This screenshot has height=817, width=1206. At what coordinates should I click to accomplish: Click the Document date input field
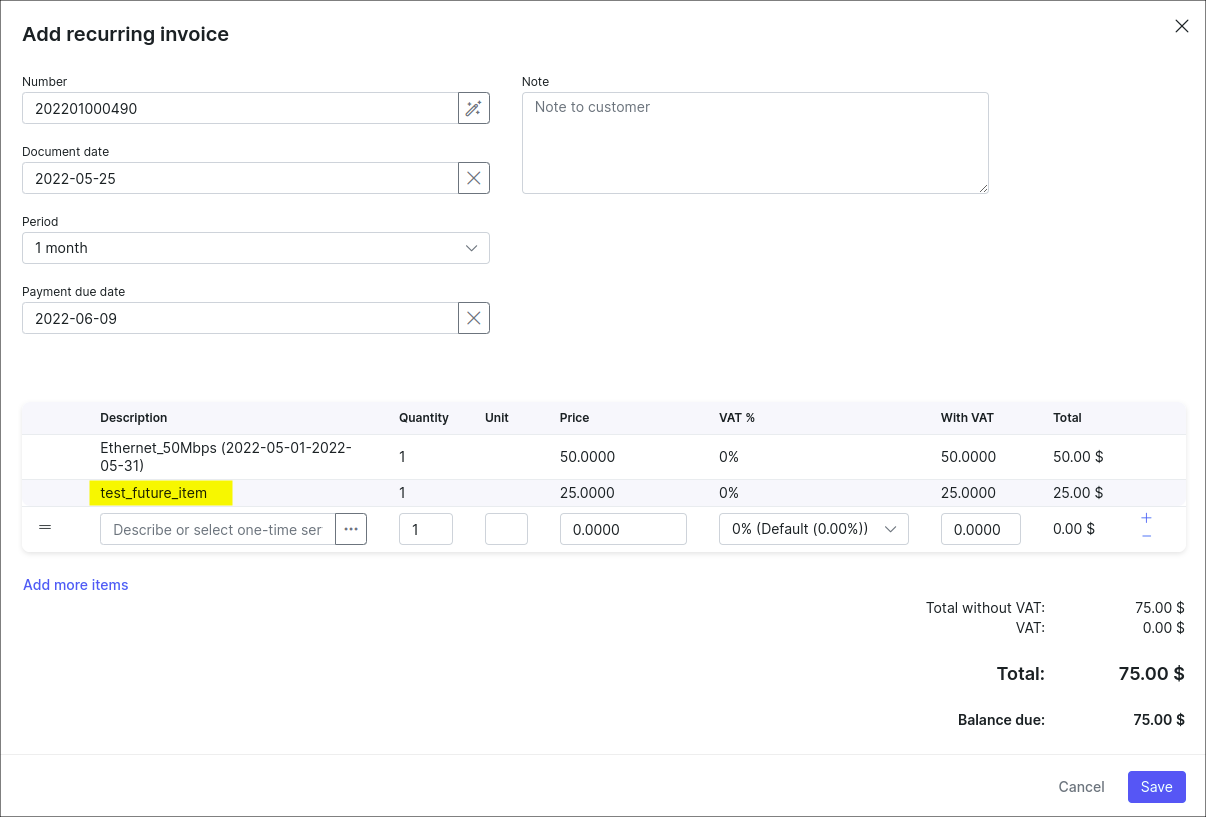240,178
